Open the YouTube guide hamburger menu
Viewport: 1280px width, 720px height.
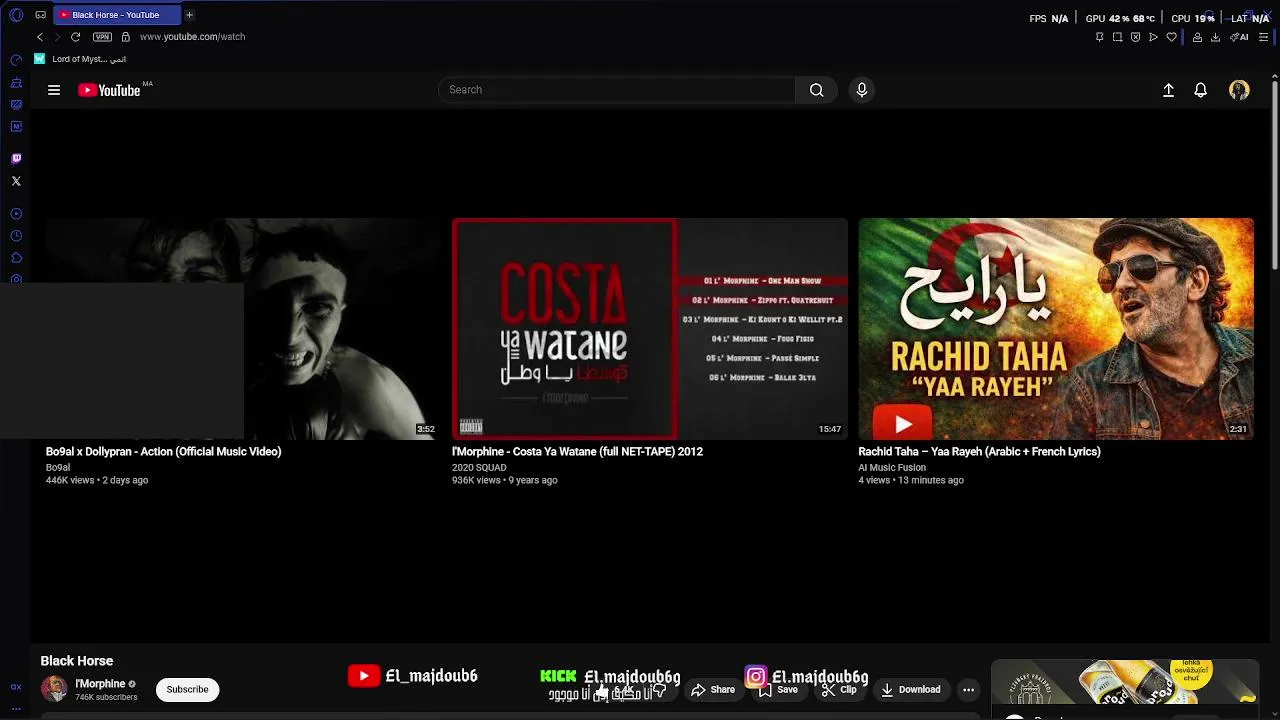point(54,90)
